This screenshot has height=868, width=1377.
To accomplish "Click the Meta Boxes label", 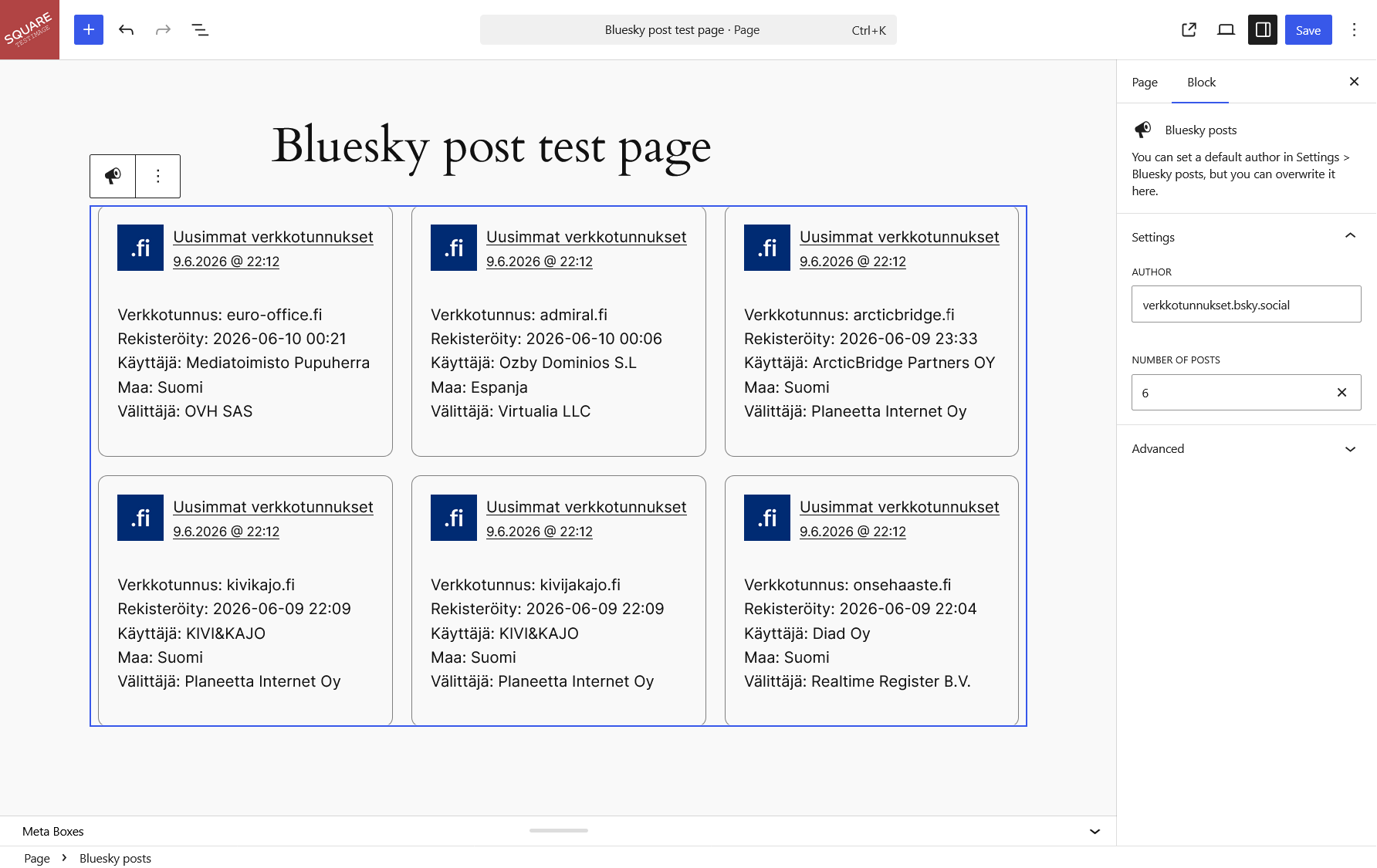I will pyautogui.click(x=53, y=831).
